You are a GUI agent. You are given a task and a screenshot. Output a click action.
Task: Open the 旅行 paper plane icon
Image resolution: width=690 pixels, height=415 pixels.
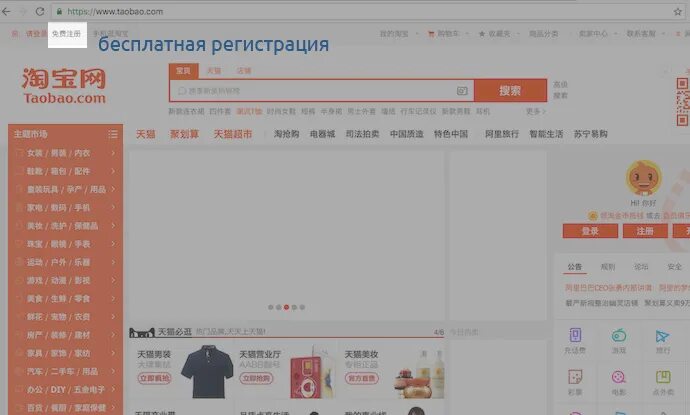662,336
